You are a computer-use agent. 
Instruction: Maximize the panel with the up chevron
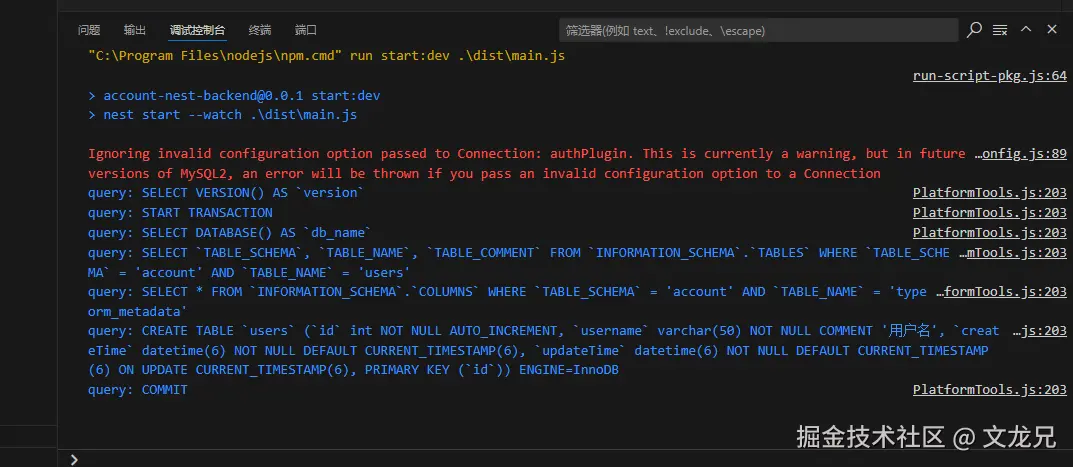pos(1026,30)
